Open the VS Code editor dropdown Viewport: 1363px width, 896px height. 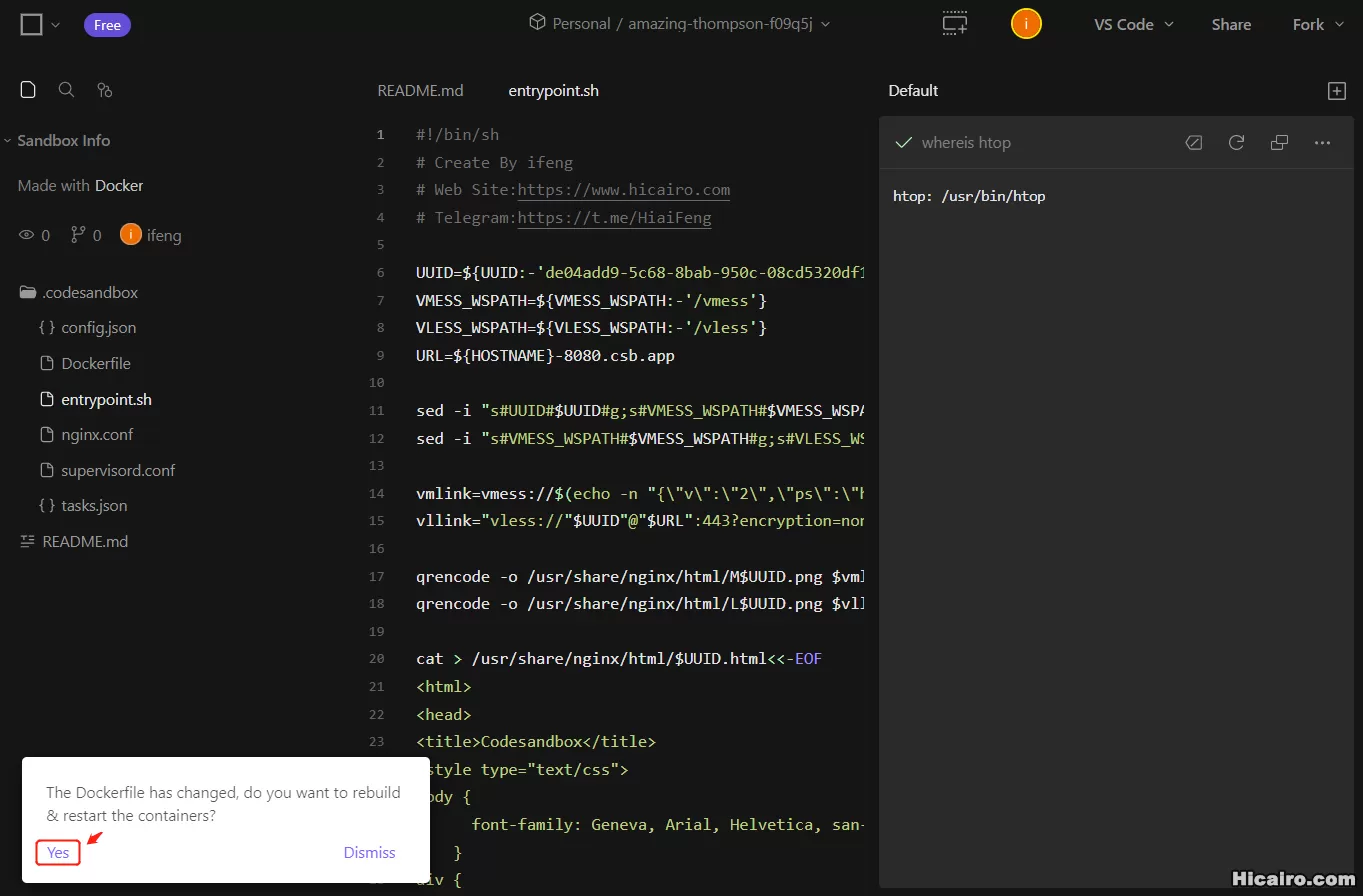tap(1133, 24)
